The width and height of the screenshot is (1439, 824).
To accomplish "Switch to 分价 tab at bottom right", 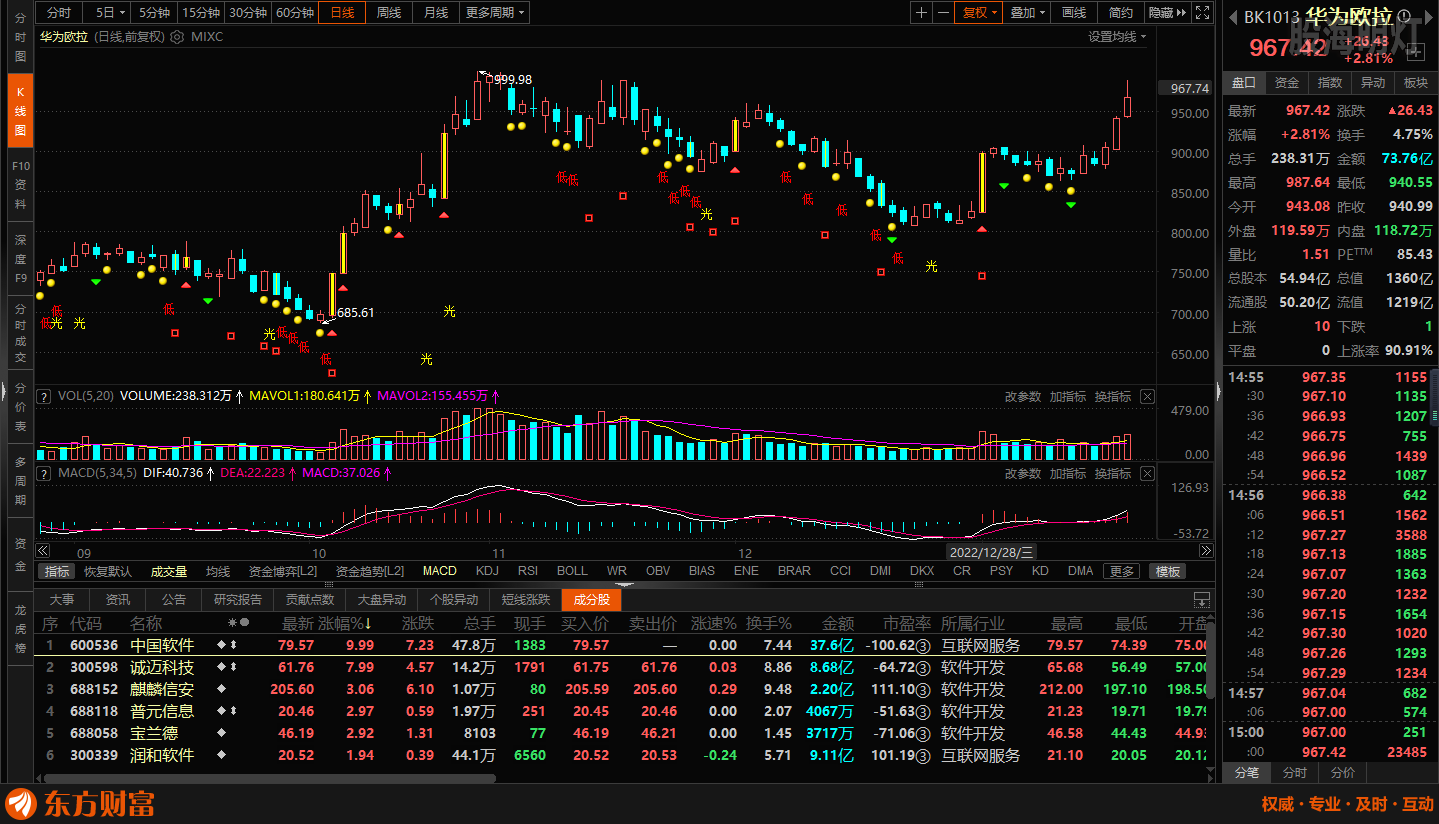I will coord(1342,773).
